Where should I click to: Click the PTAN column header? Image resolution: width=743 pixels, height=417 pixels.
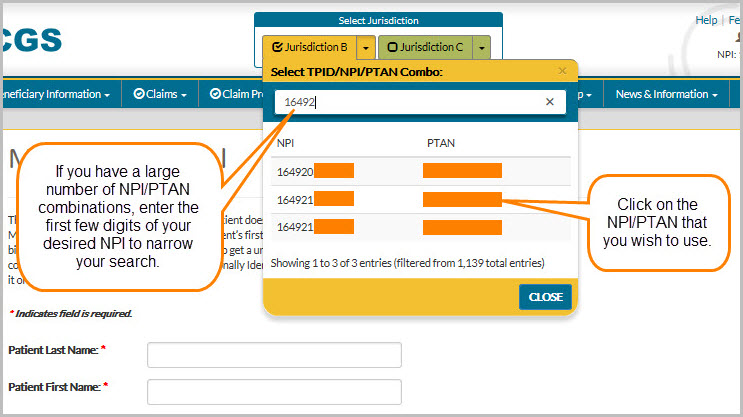point(440,143)
